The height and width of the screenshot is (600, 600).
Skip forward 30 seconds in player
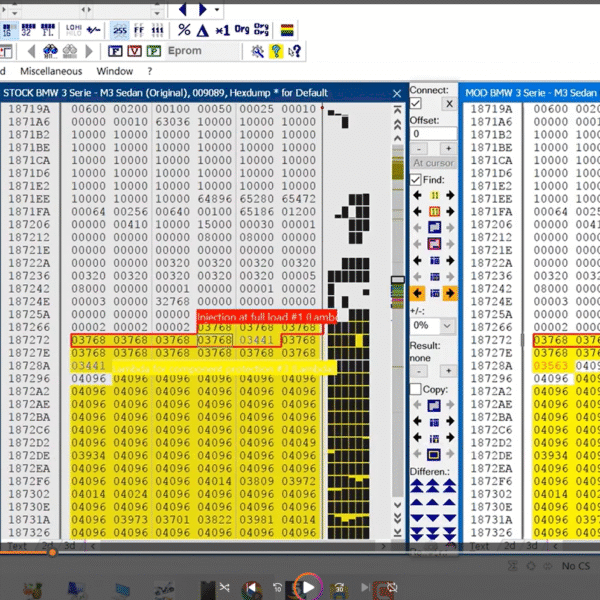tap(339, 588)
